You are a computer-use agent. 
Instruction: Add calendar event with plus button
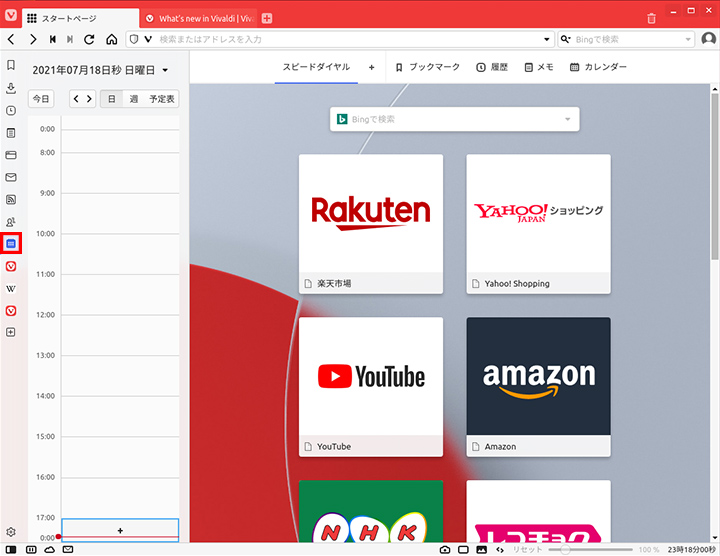pos(120,530)
